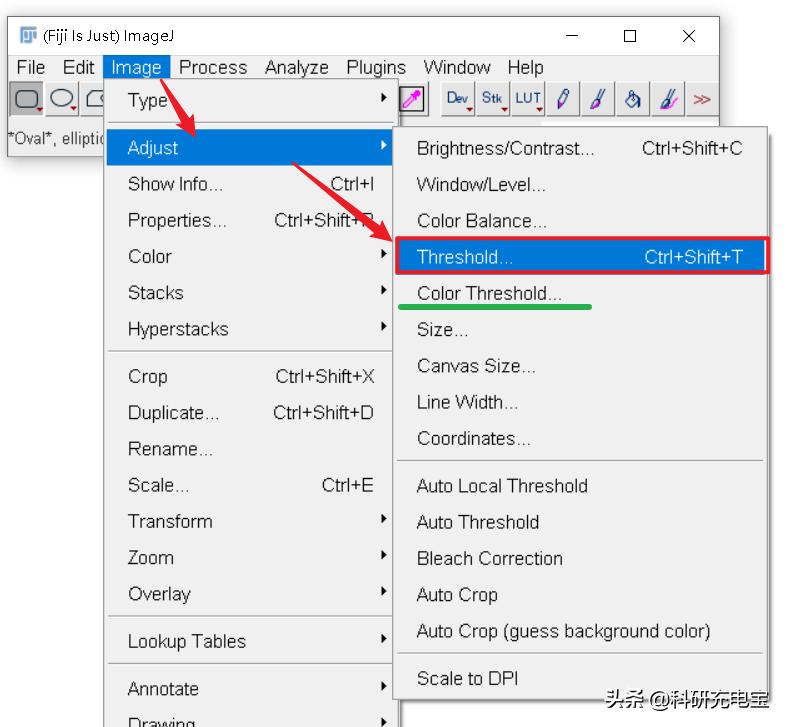Viewport: 787px width, 727px height.
Task: Select Color Balance... in Adjust submenu
Action: 581,220
